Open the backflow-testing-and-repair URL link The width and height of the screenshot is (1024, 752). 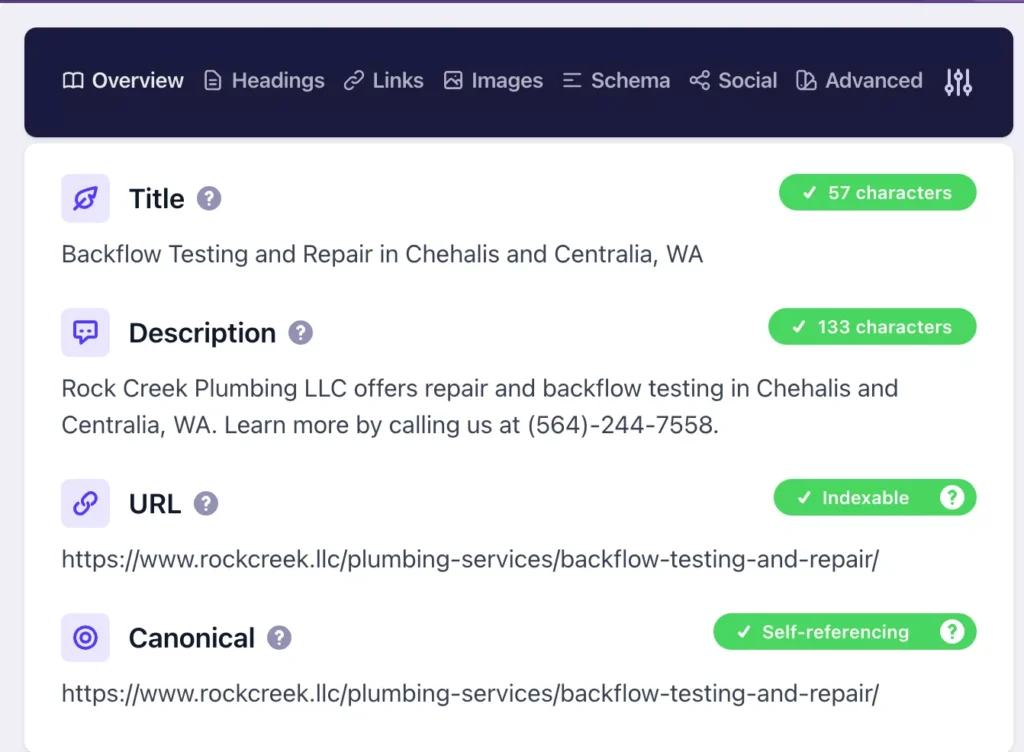tap(470, 559)
